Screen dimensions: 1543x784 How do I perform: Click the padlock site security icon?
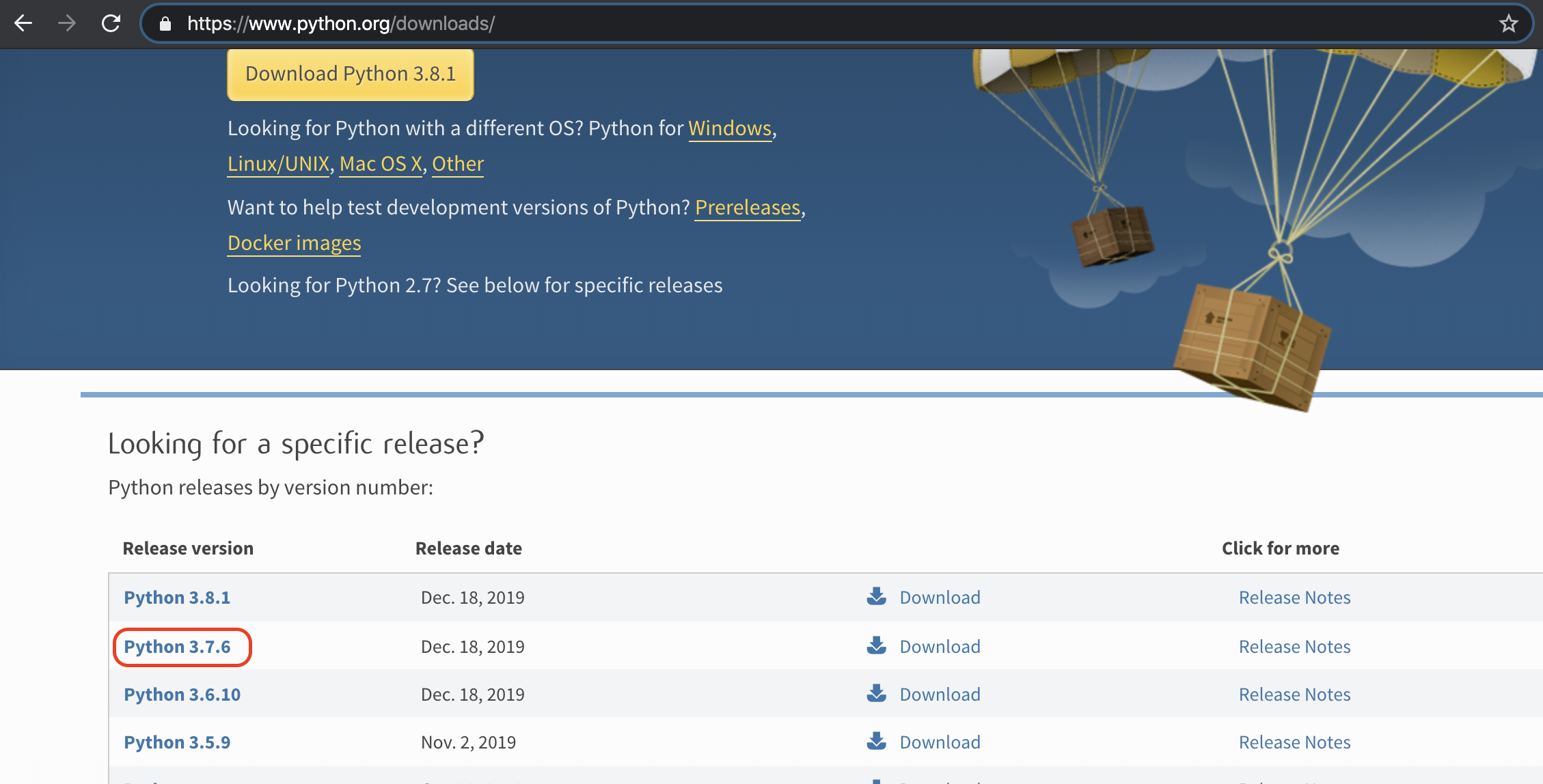pyautogui.click(x=165, y=24)
